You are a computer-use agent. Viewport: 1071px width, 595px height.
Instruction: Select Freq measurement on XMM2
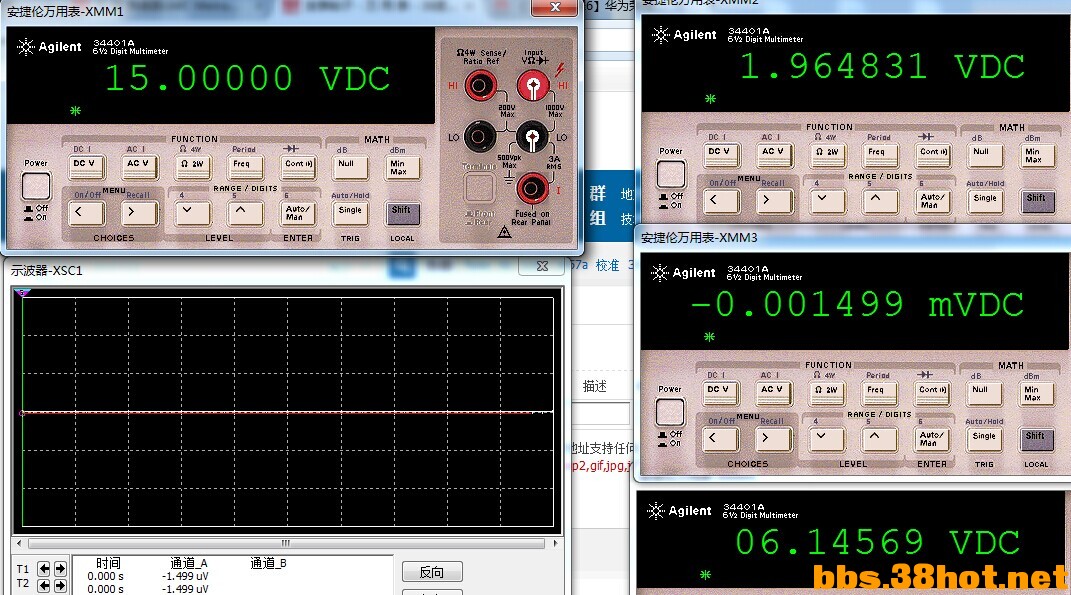coord(880,154)
